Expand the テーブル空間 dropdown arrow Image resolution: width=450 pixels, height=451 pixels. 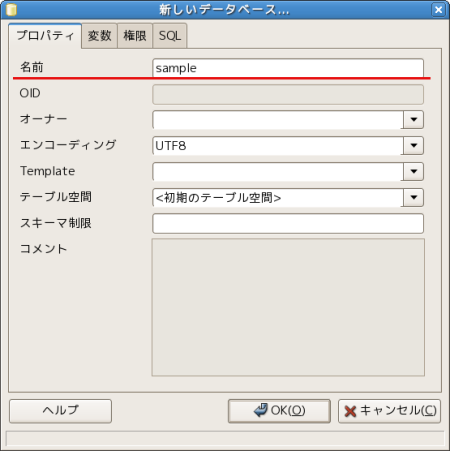pyautogui.click(x=414, y=197)
